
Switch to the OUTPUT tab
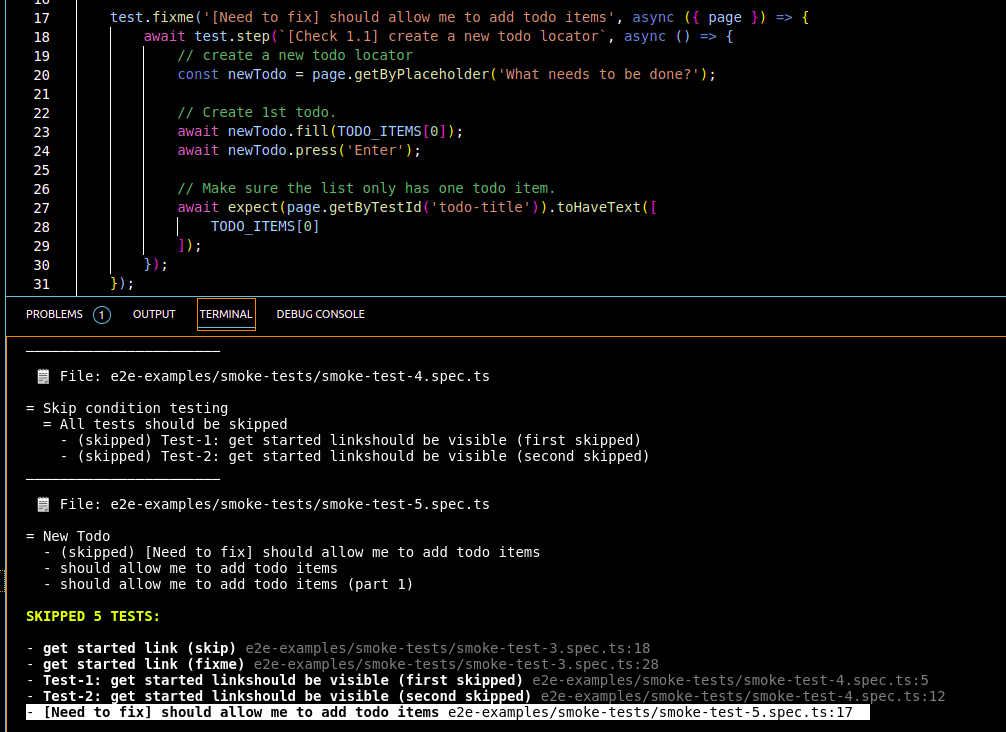point(154,314)
